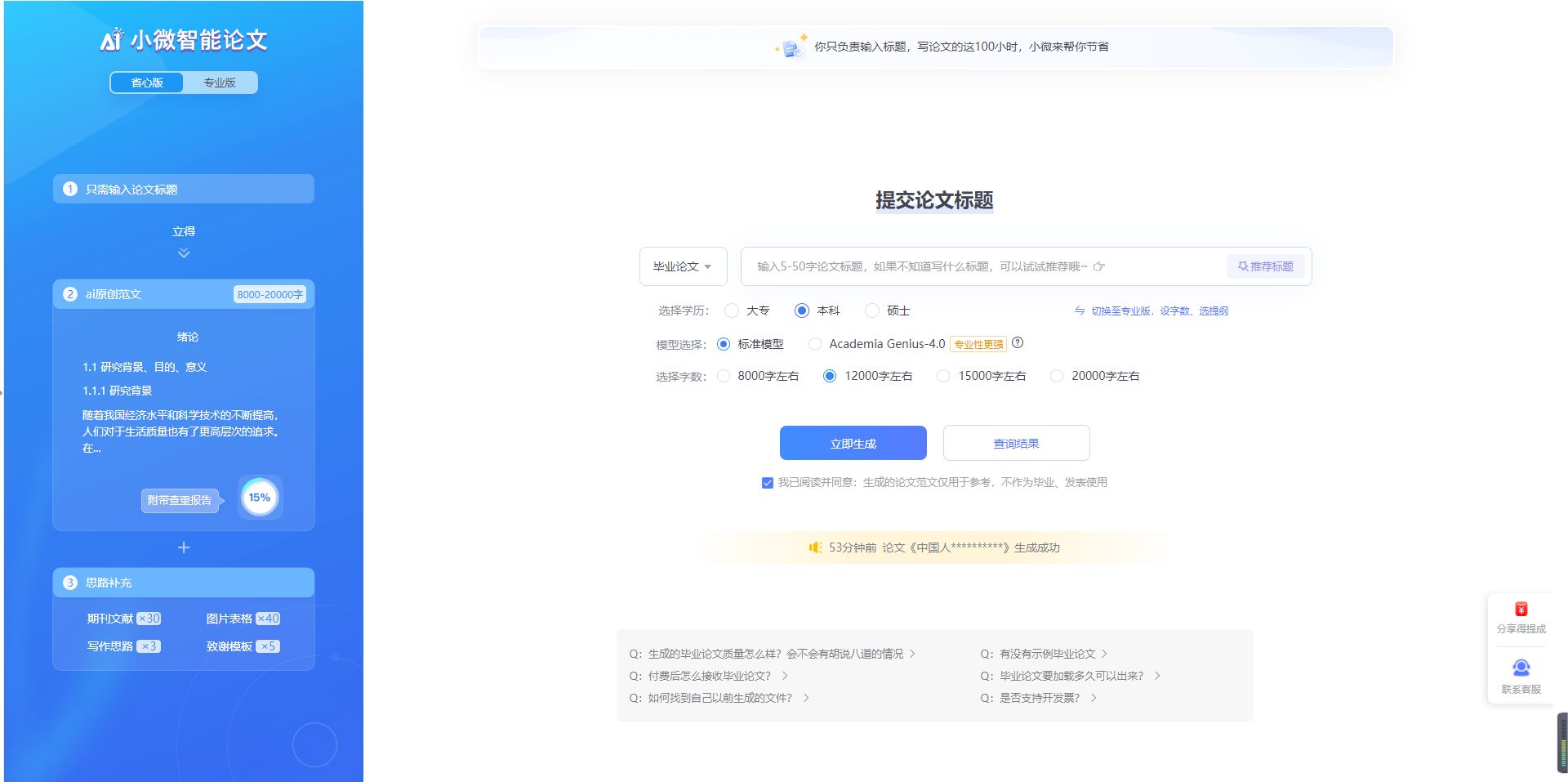Screen dimensions: 1568x782
Task: Open FAQ 是否支持开发票
Action: coord(1038,698)
